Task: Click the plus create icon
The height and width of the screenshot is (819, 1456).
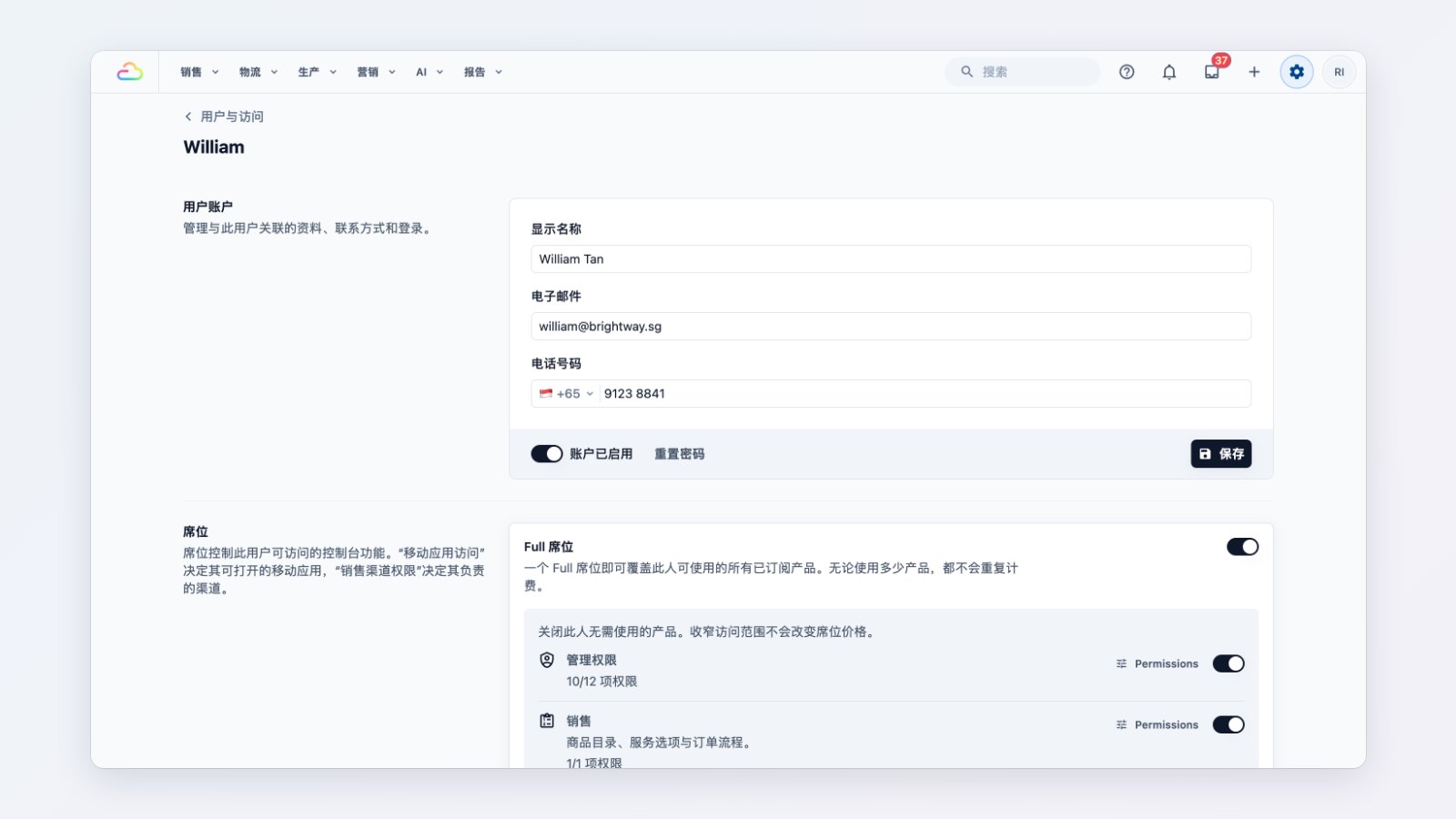Action: point(1254,72)
